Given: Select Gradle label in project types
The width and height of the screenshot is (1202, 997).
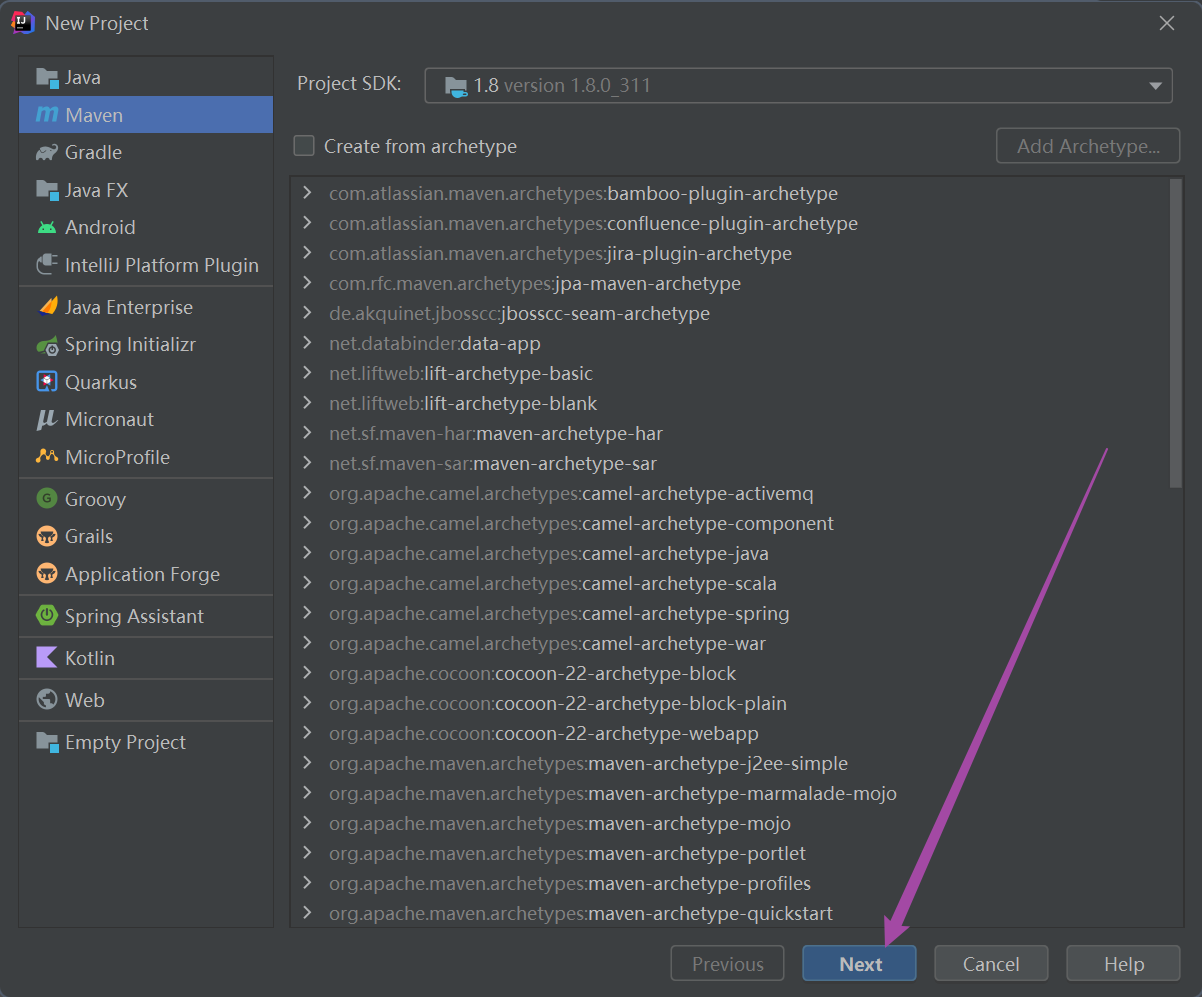Looking at the screenshot, I should (93, 152).
